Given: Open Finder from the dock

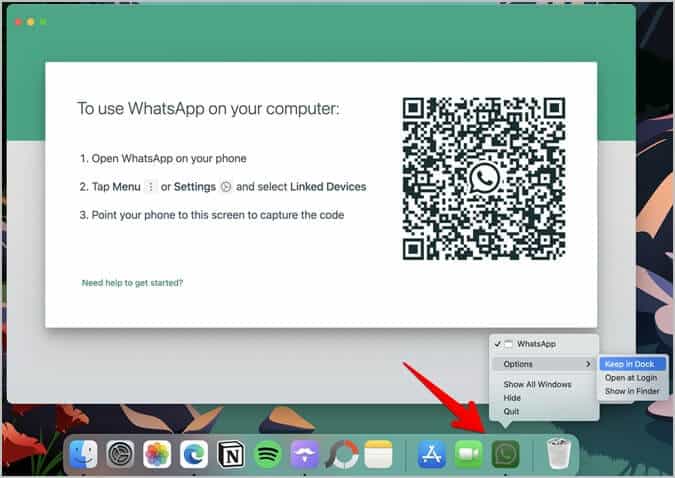Looking at the screenshot, I should tap(83, 454).
